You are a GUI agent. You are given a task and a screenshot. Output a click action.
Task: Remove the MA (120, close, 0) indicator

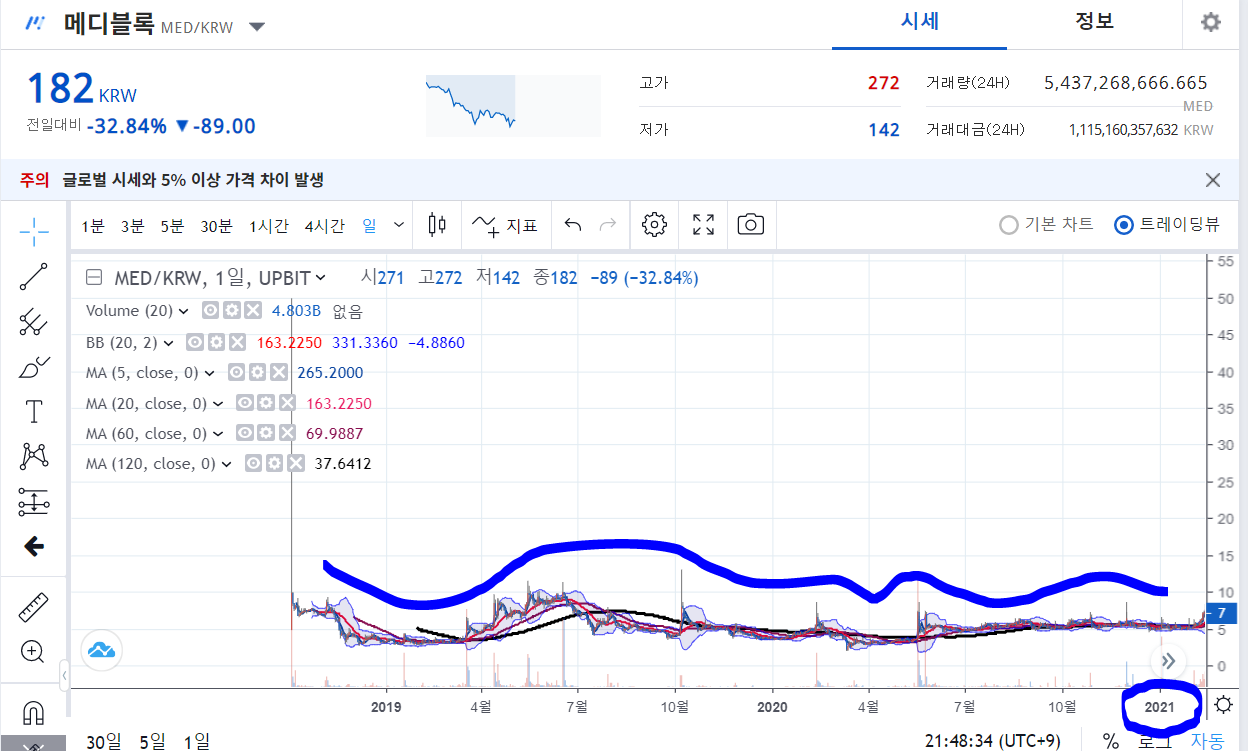(295, 464)
